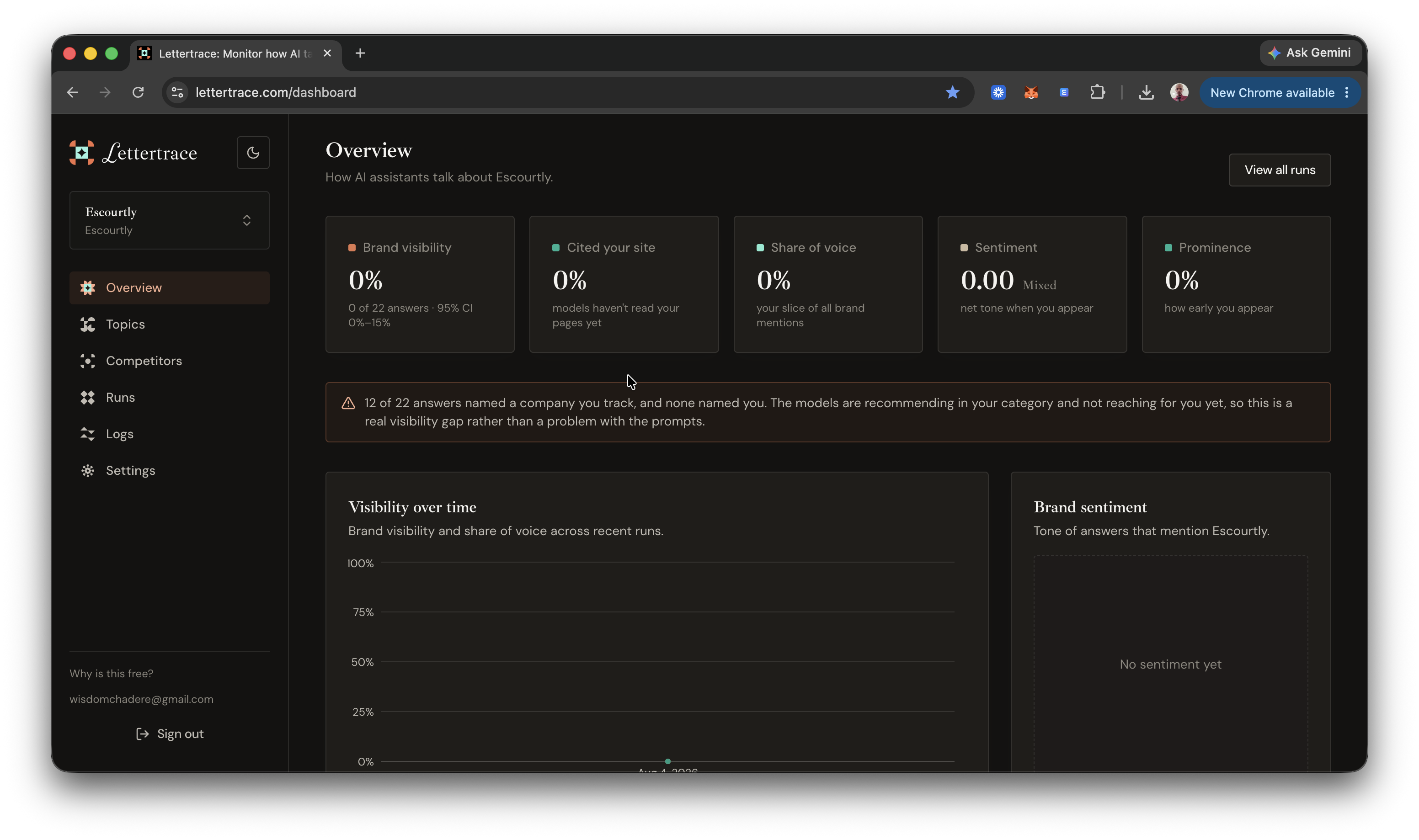Open the Chrome extensions puzzle menu
Image resolution: width=1419 pixels, height=840 pixels.
(x=1098, y=92)
